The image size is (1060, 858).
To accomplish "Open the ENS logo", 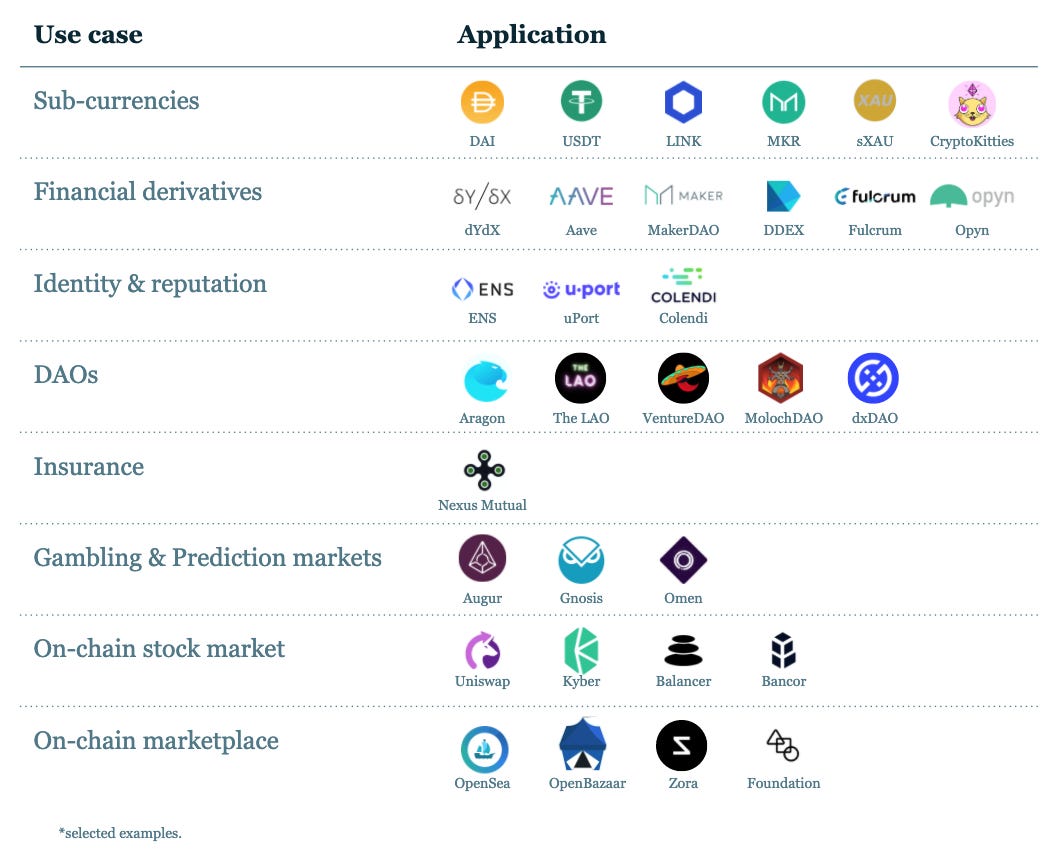I will (482, 289).
